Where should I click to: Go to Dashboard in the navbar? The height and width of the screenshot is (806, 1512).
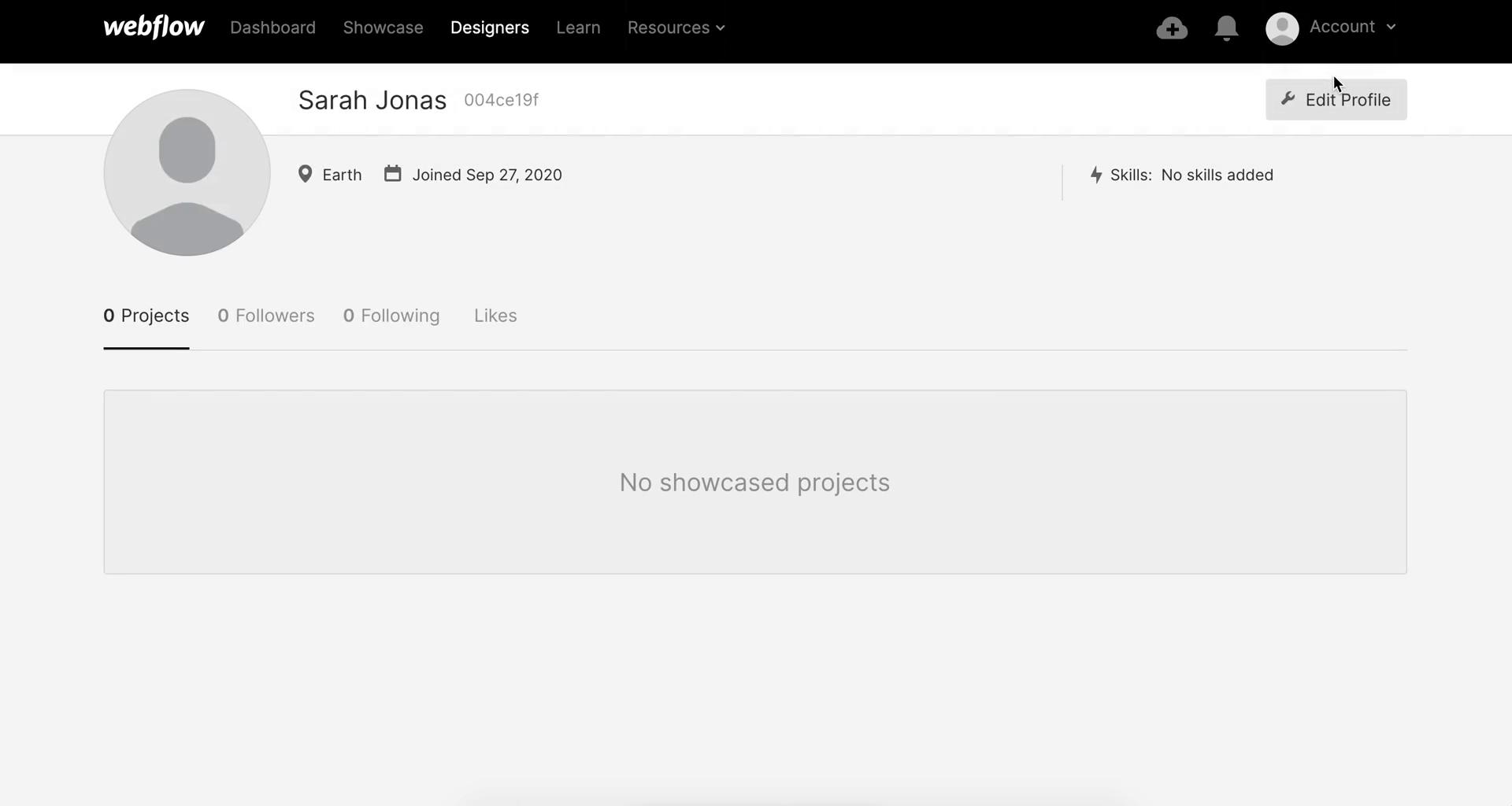pos(272,28)
